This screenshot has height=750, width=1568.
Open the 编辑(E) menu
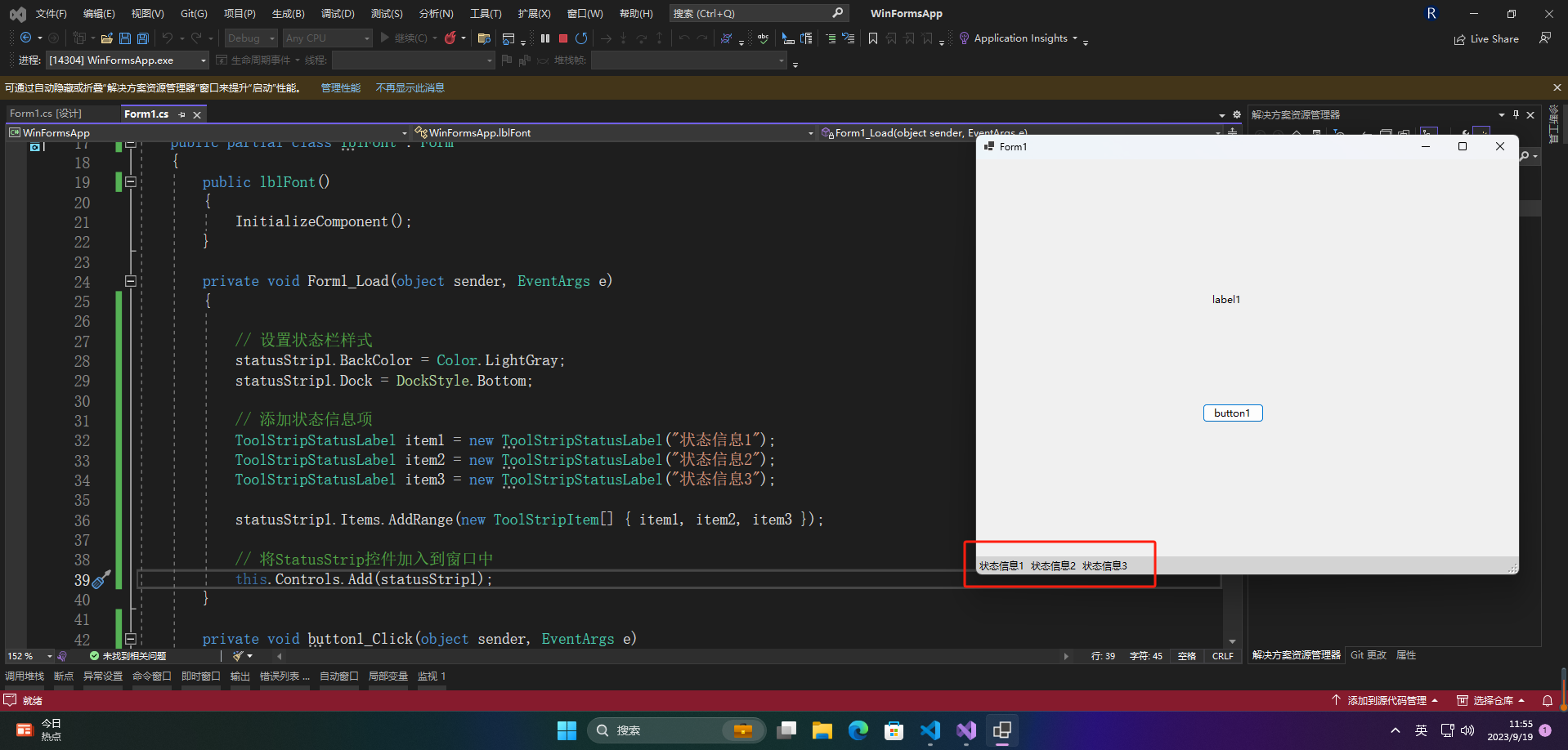click(x=99, y=13)
